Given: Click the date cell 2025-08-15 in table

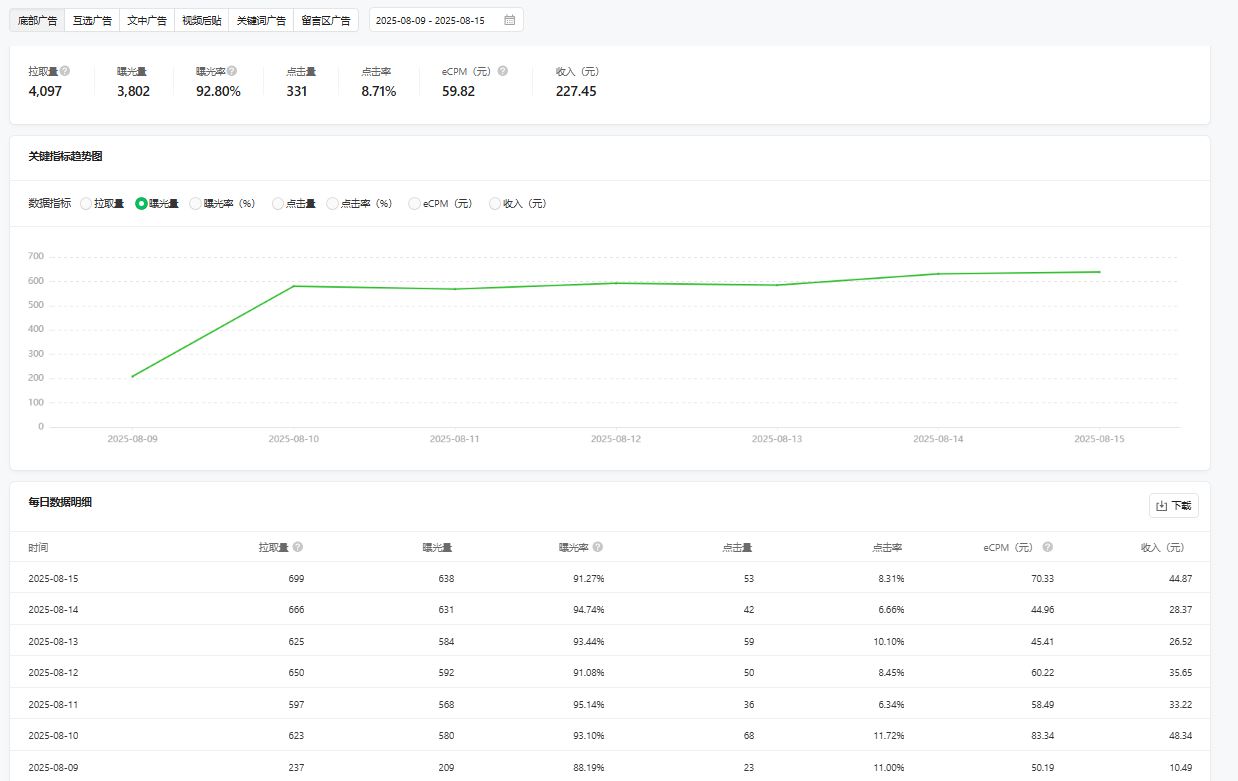Looking at the screenshot, I should [53, 579].
